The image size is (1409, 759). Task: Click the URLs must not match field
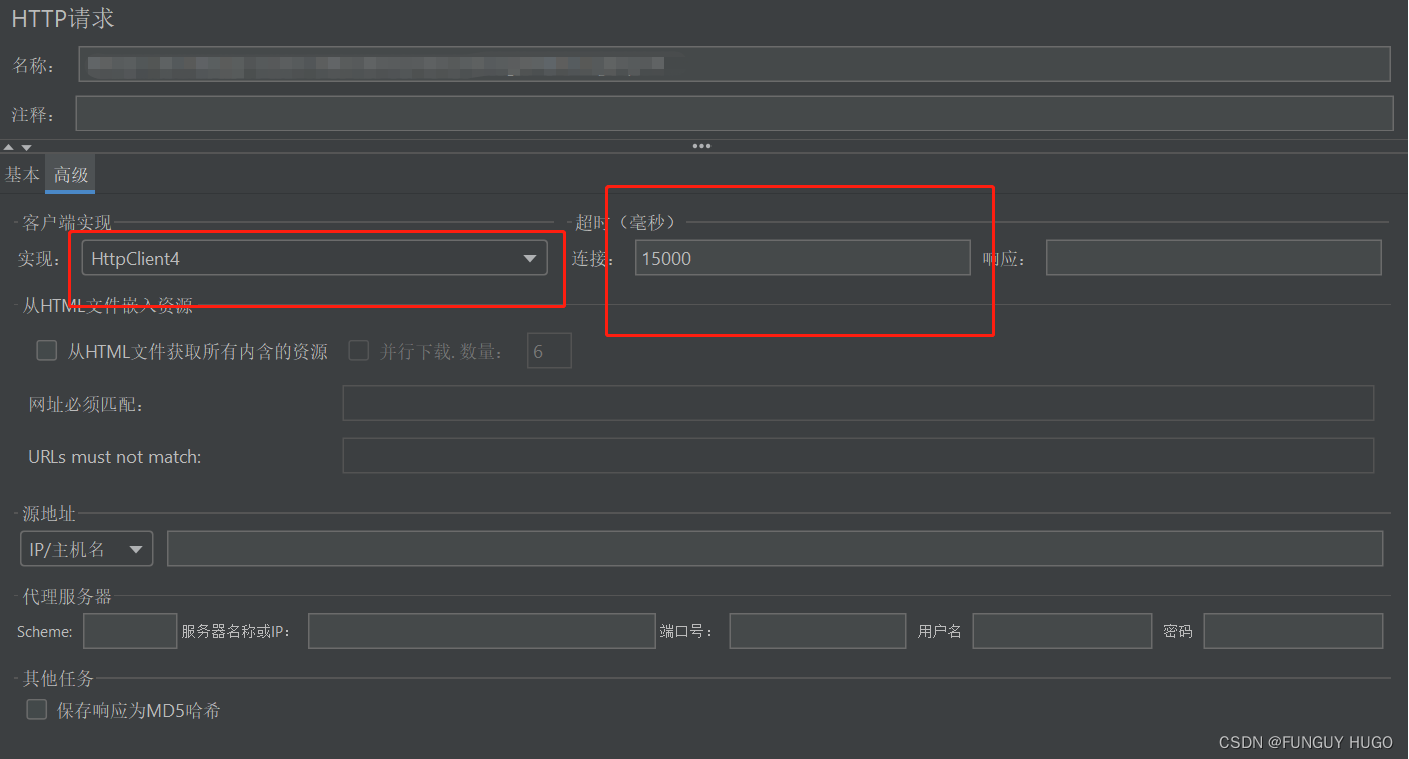[x=858, y=455]
